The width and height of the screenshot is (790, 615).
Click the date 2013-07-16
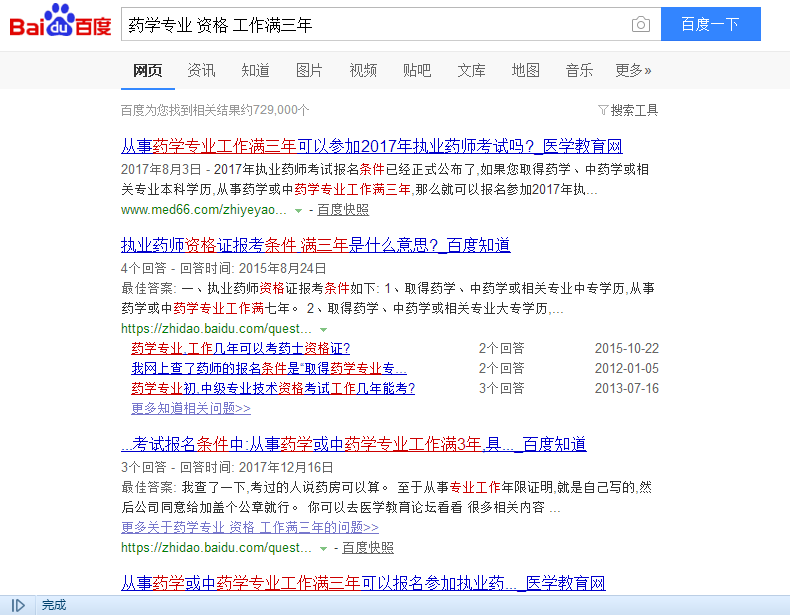627,388
